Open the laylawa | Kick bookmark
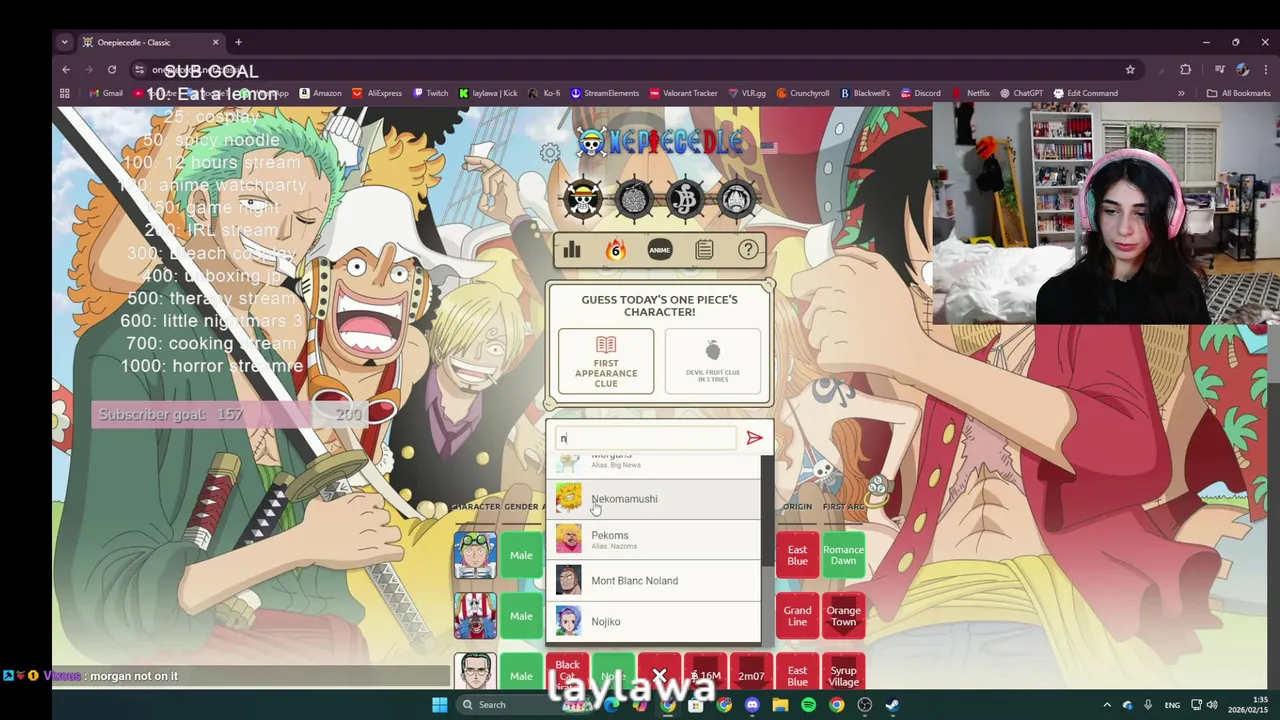The image size is (1280, 720). (x=488, y=93)
